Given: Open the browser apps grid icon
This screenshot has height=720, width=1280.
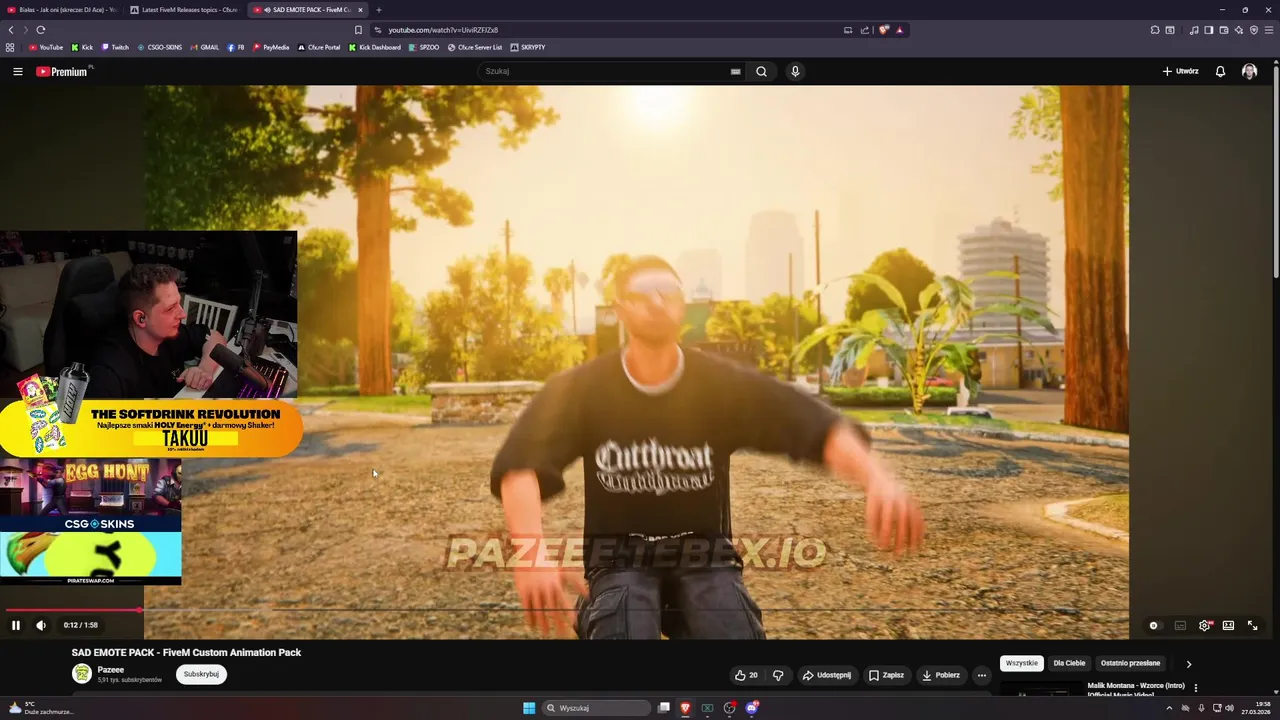Looking at the screenshot, I should tap(10, 47).
